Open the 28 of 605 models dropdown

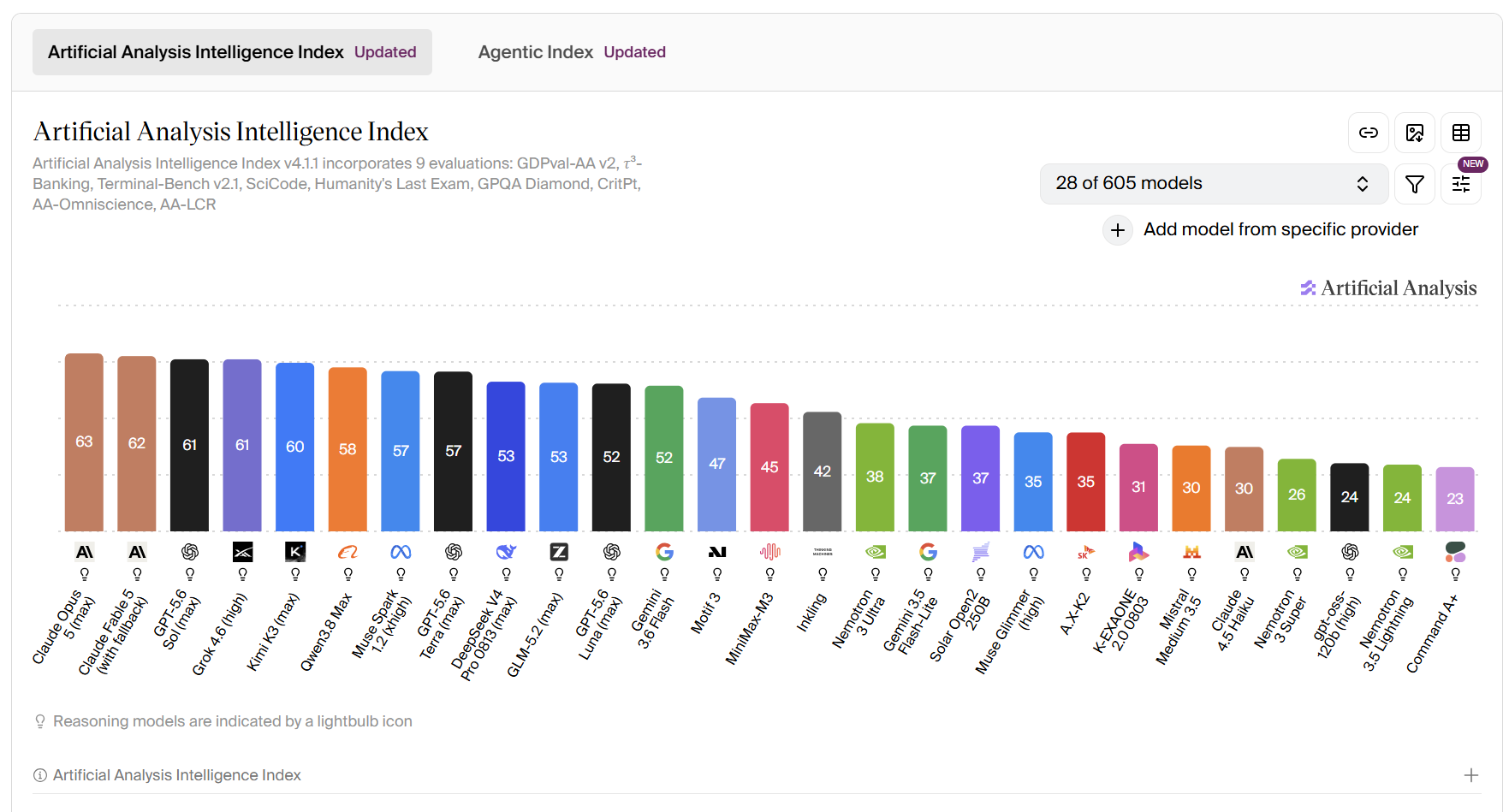coord(1214,184)
